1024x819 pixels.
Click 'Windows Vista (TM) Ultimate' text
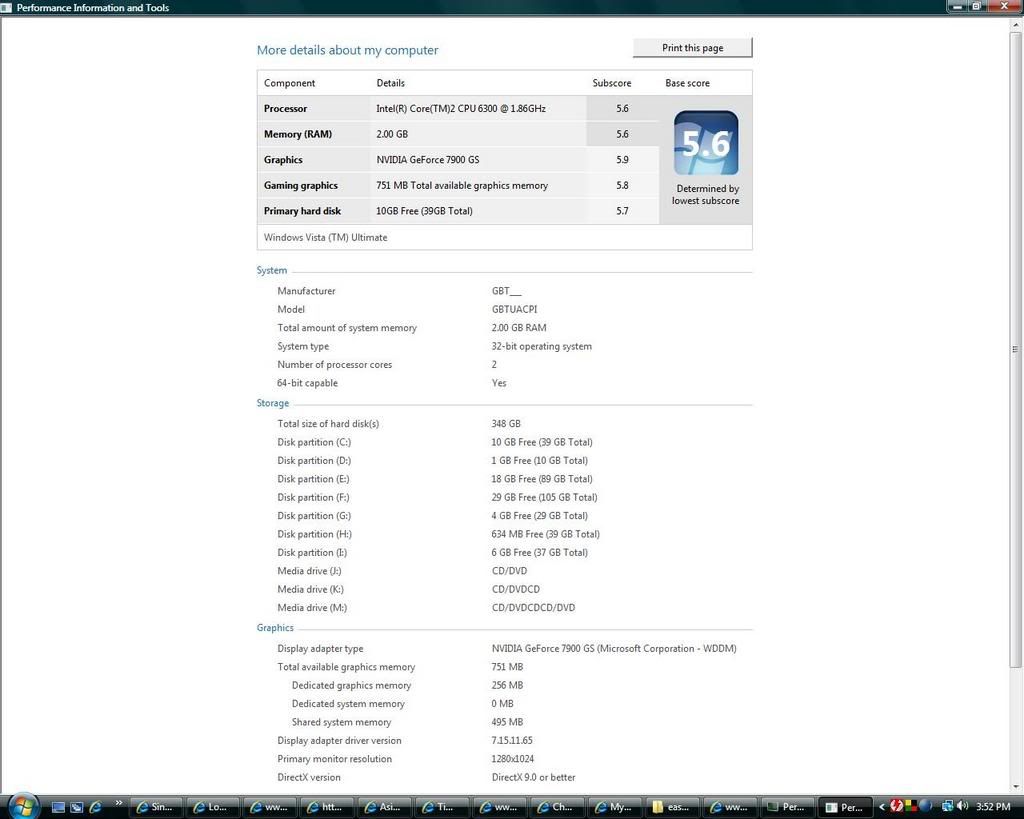(325, 237)
